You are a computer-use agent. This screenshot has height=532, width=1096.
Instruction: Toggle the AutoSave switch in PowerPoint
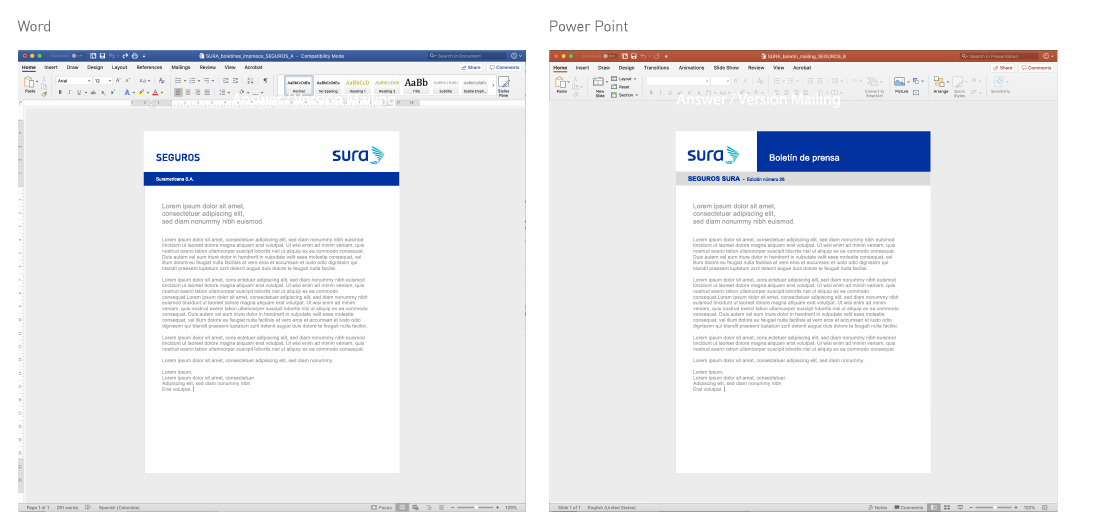pos(609,56)
